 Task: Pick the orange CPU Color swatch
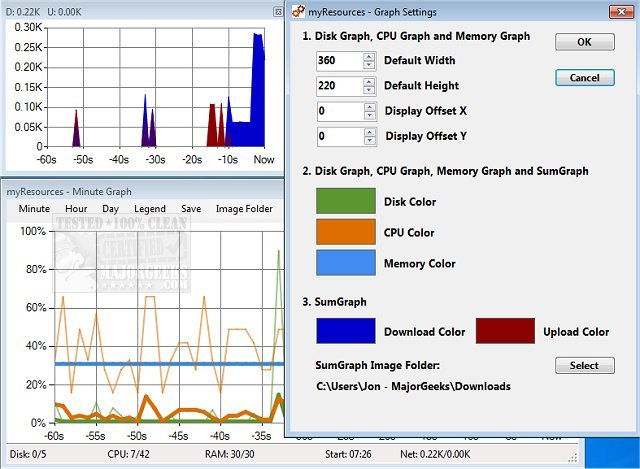(346, 232)
